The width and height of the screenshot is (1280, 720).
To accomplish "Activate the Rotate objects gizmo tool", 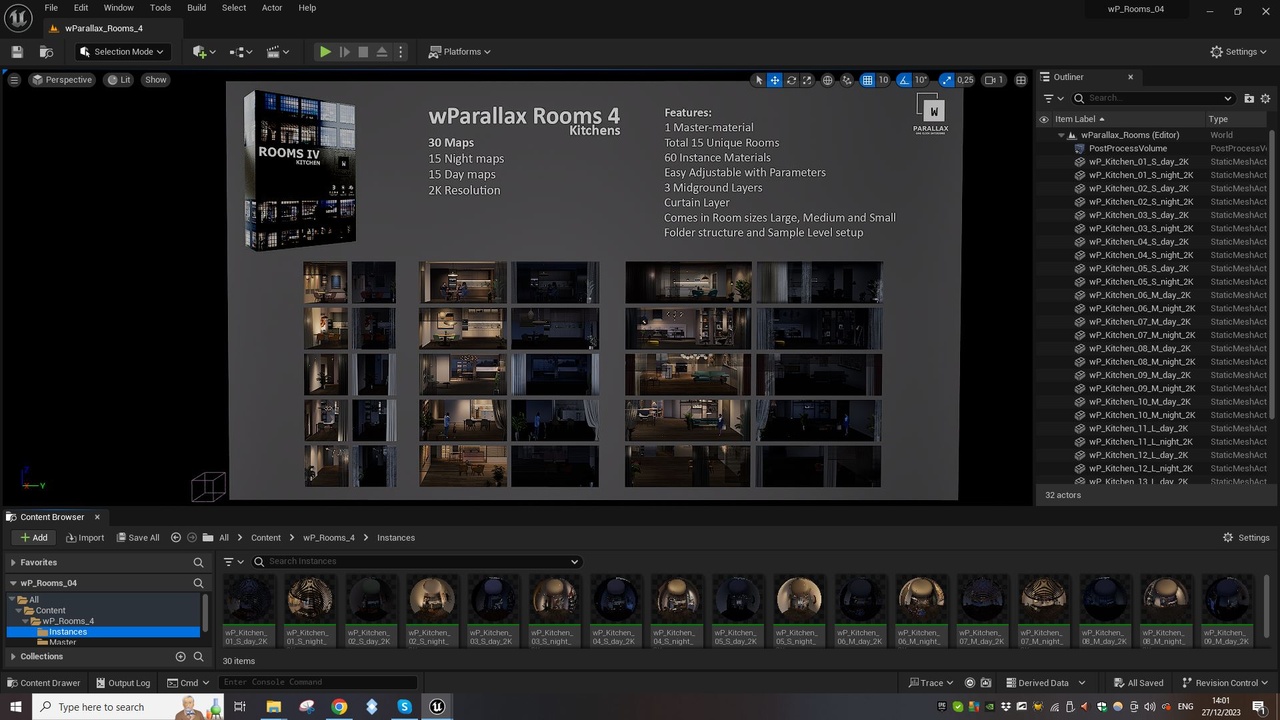I will (791, 80).
